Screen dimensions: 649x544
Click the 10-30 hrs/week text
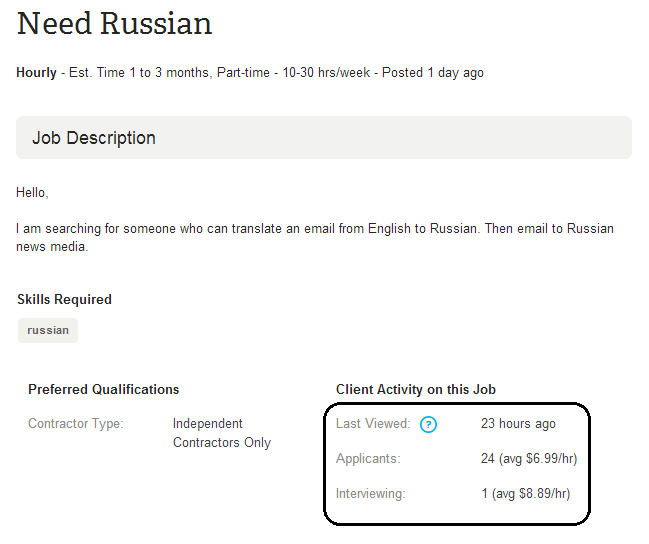(326, 72)
